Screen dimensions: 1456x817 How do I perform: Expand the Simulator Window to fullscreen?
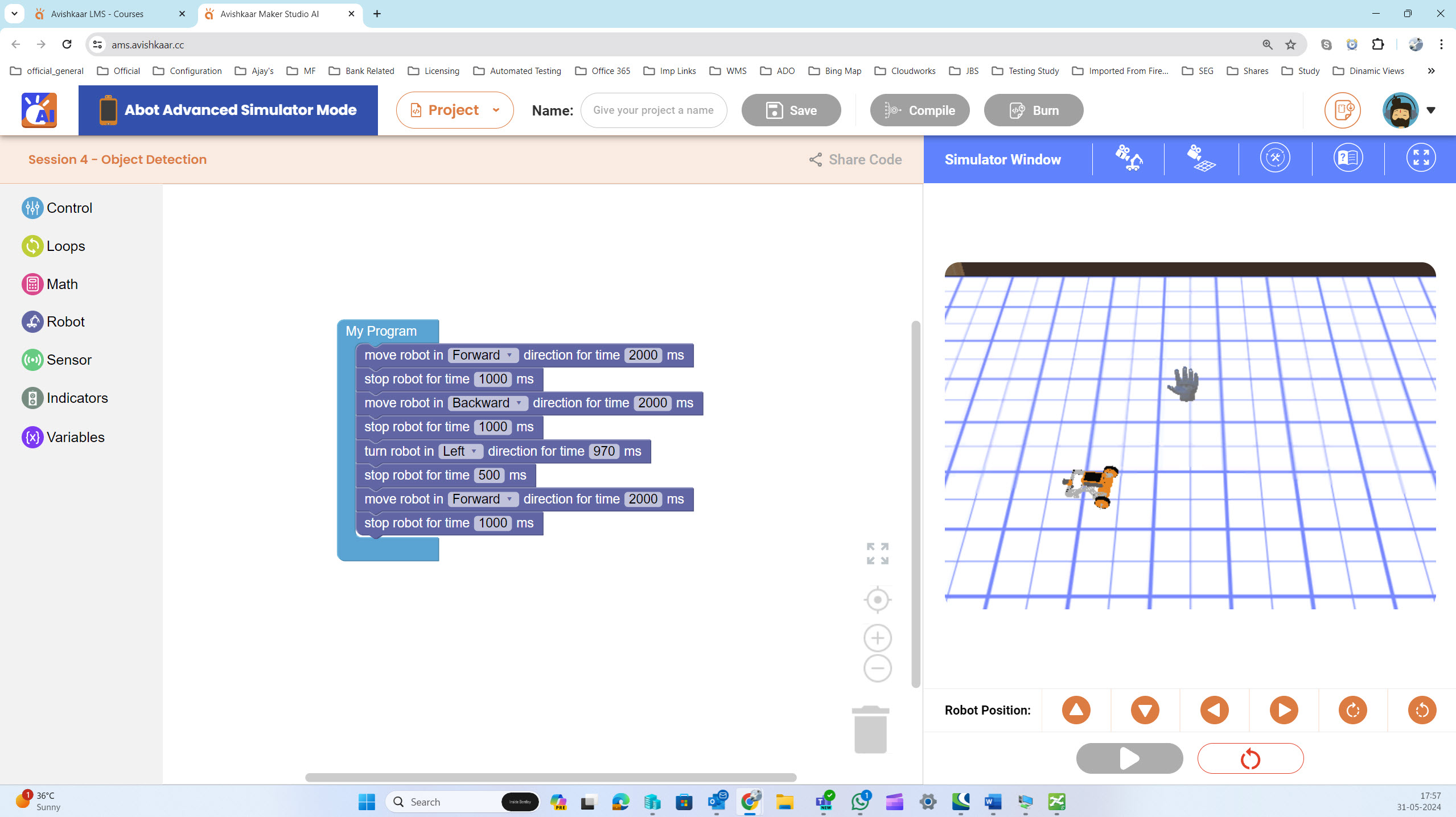pos(1421,158)
